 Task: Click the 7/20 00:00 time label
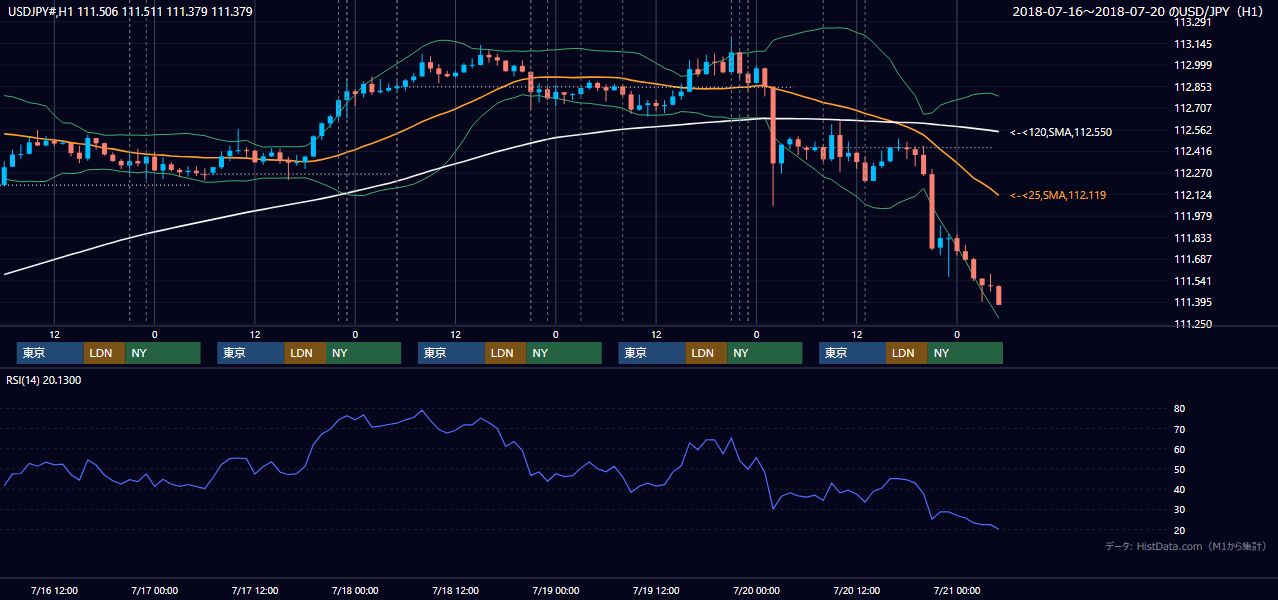click(x=756, y=590)
